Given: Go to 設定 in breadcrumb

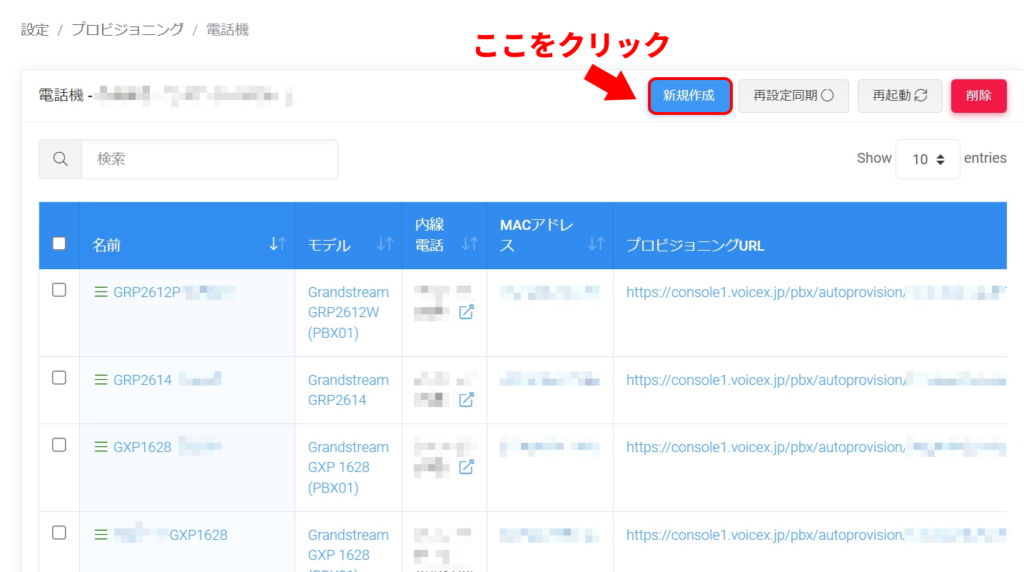Looking at the screenshot, I should pyautogui.click(x=35, y=30).
